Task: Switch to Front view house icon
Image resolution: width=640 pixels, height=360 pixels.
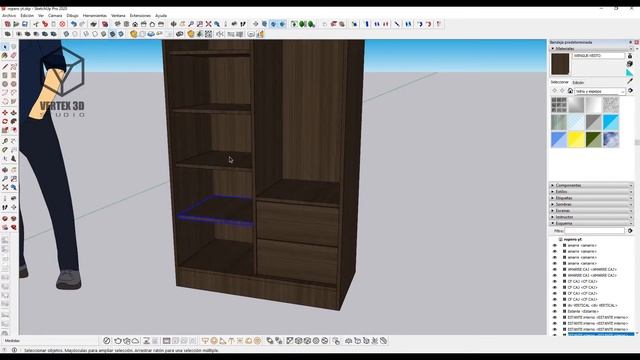Action: [x=135, y=24]
